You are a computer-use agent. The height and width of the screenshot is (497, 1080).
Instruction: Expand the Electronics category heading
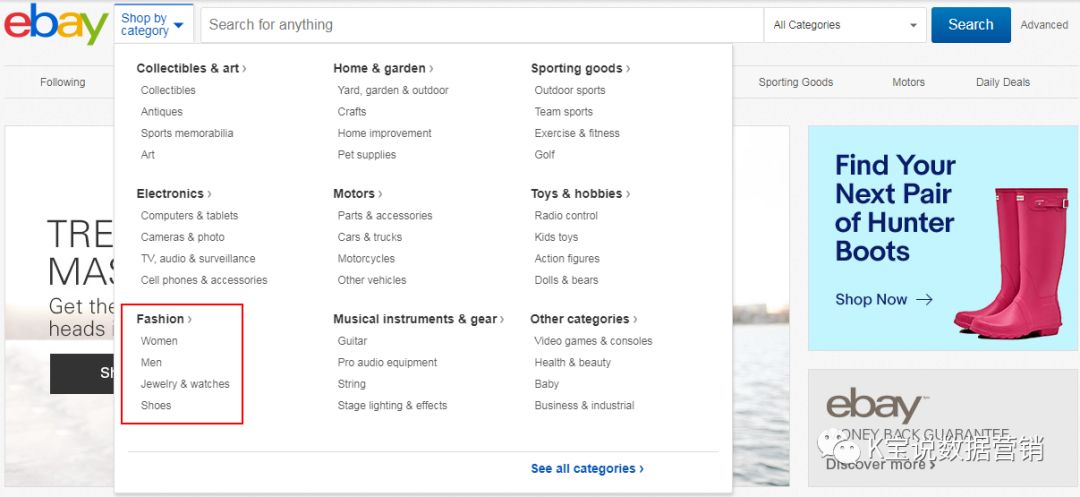[x=173, y=194]
